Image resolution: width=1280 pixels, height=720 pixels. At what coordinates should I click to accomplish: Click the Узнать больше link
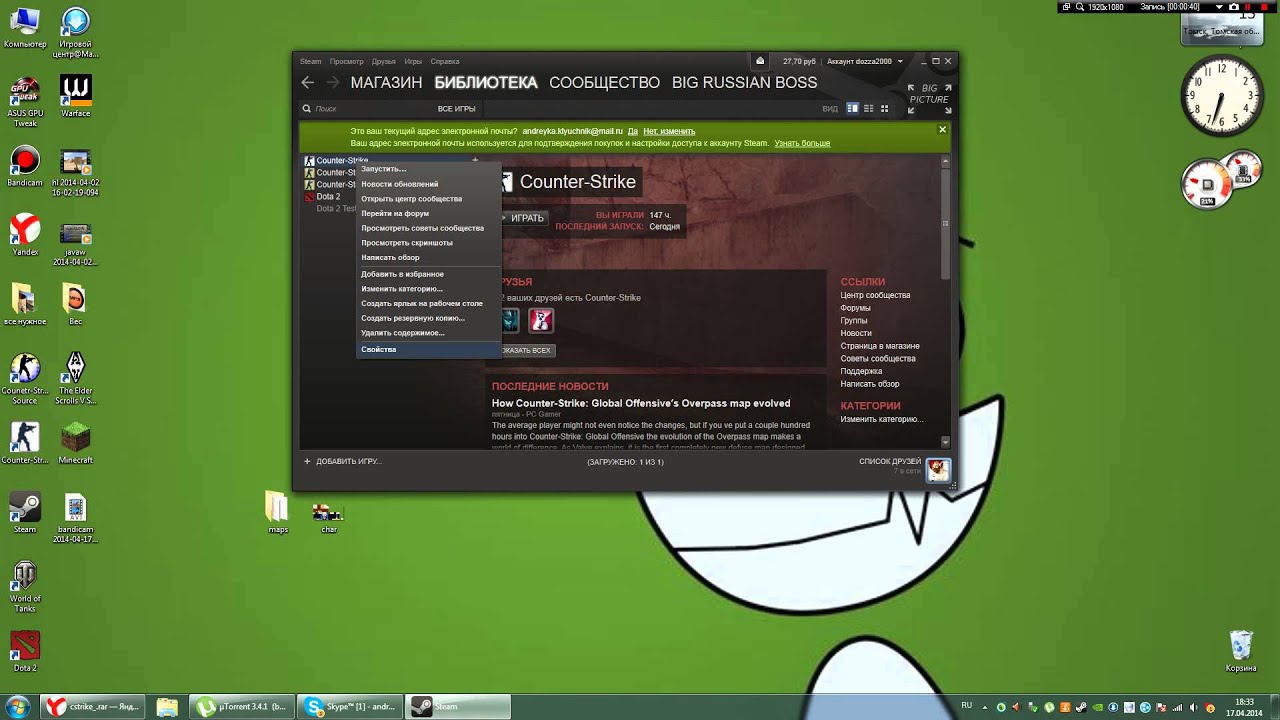point(802,143)
